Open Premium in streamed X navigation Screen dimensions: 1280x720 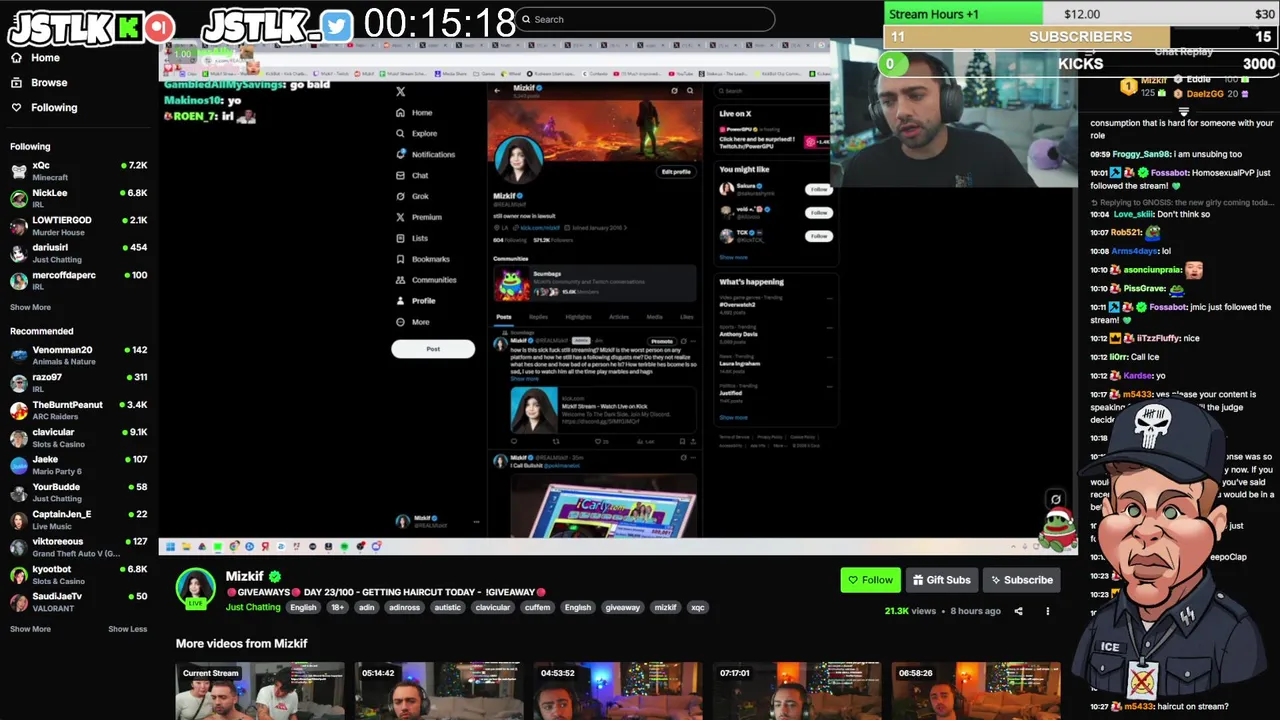(x=418, y=217)
